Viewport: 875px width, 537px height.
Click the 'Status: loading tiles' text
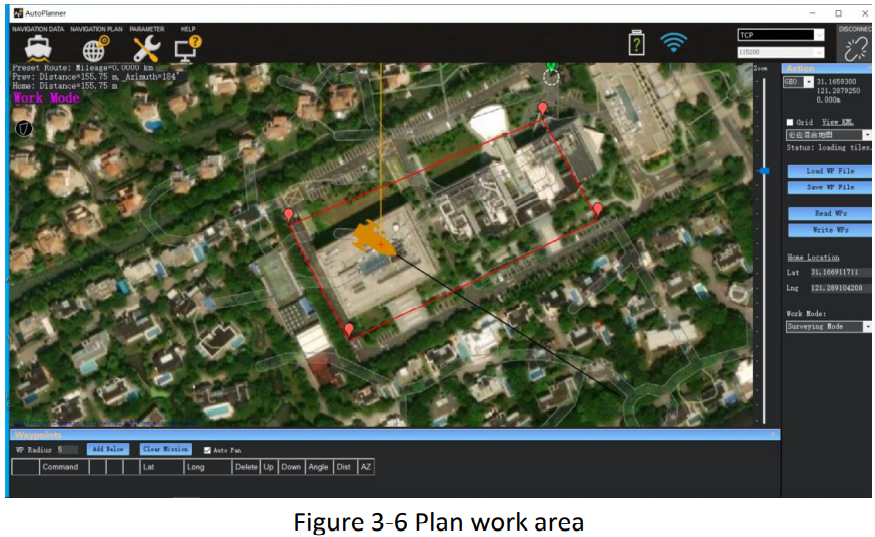point(828,148)
